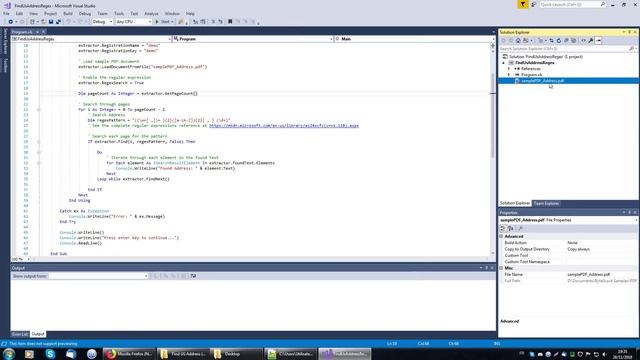
Task: Click the Categorized view icon in Properties
Action: [x=503, y=229]
